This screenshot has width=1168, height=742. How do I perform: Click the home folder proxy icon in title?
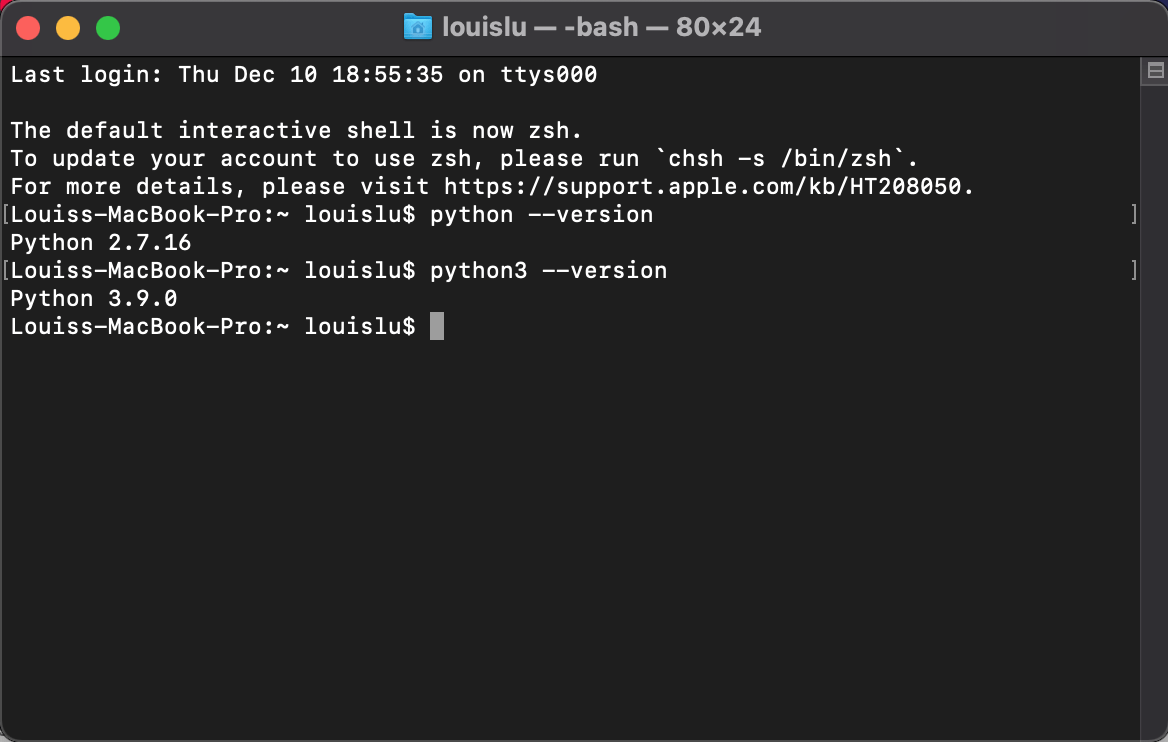[418, 27]
